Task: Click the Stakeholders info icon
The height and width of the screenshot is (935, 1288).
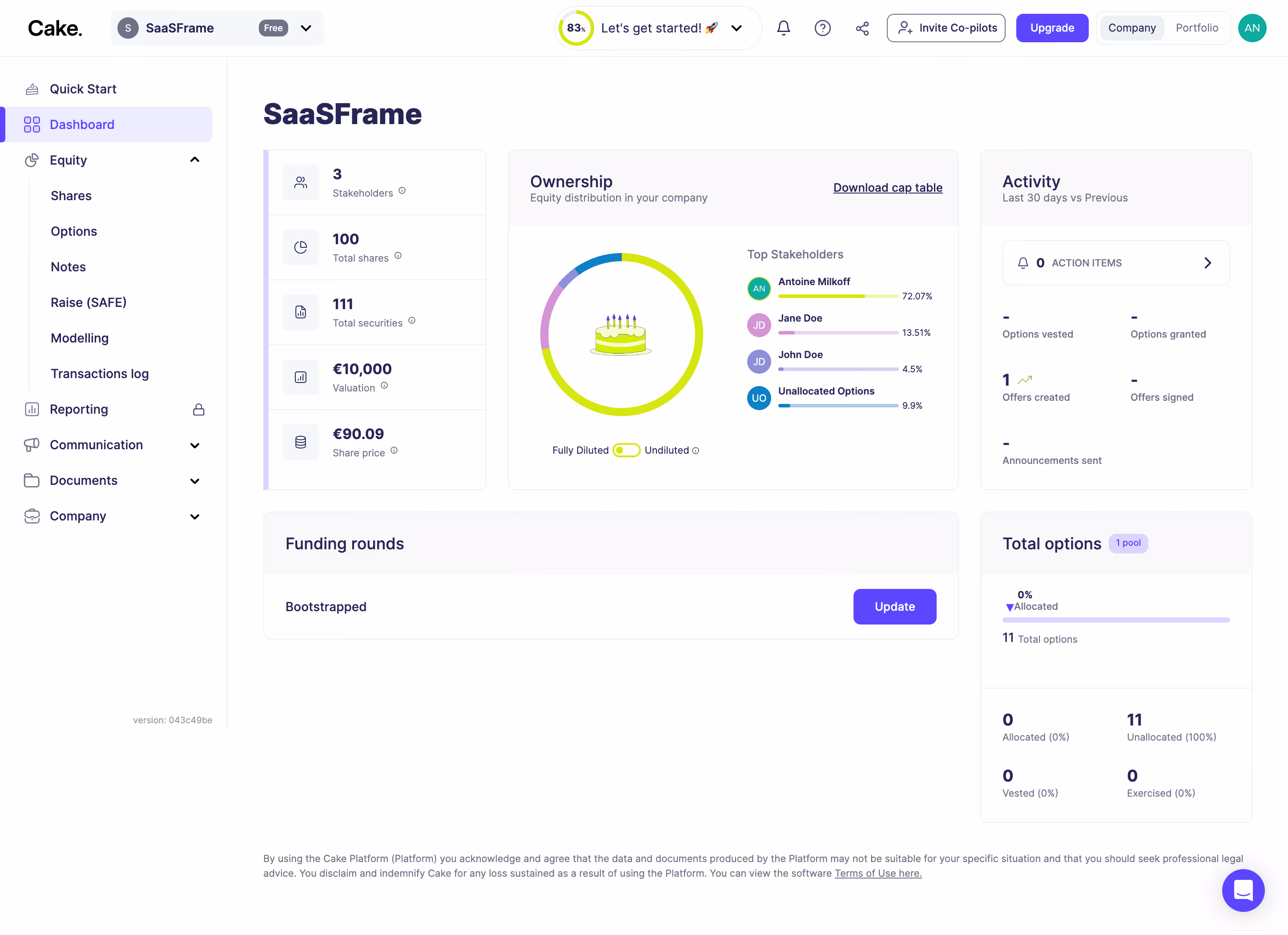Action: pos(402,191)
